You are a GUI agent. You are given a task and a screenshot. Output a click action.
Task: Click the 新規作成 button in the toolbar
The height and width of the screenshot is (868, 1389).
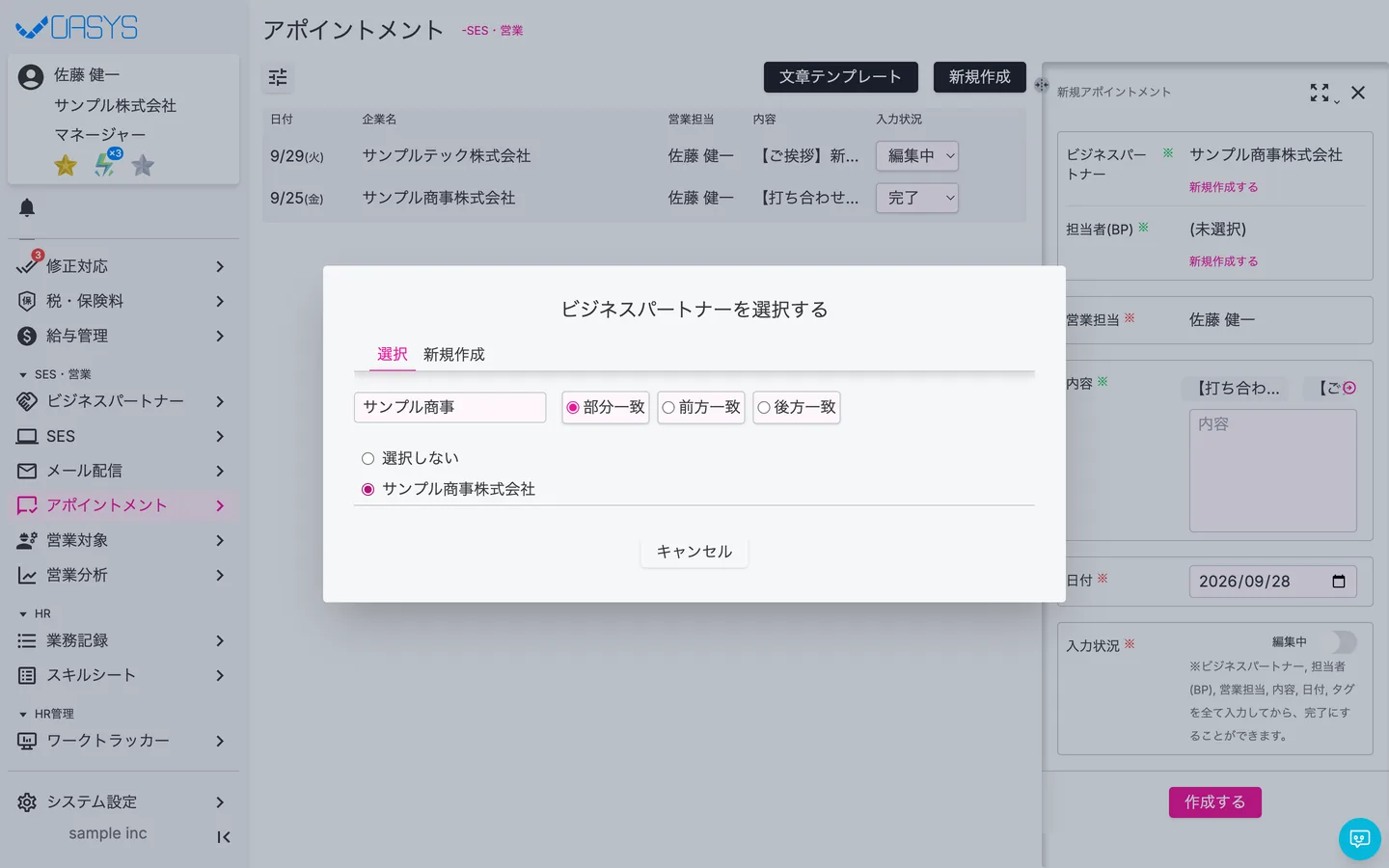click(980, 77)
